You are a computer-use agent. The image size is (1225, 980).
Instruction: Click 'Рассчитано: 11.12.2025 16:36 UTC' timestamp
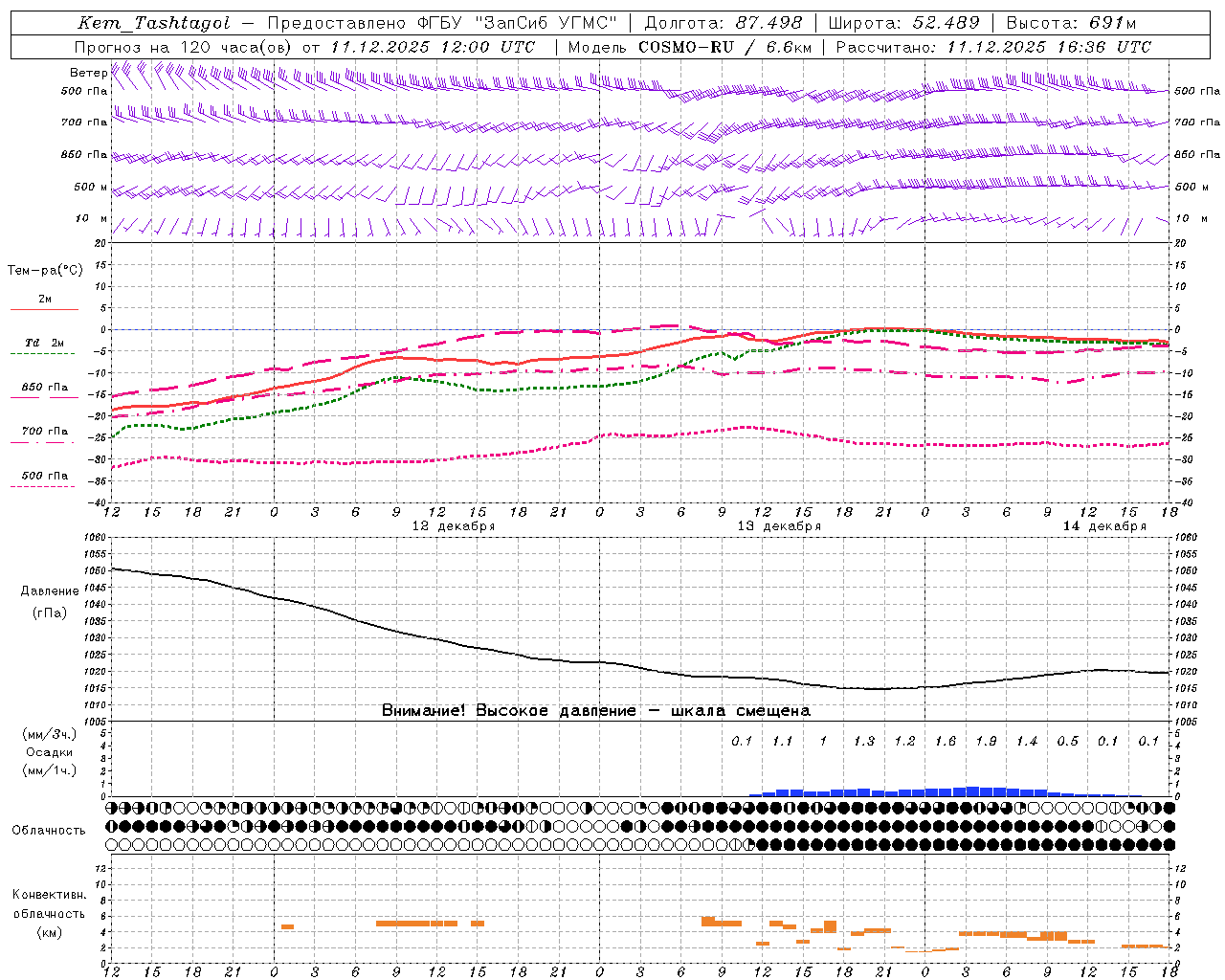(993, 47)
